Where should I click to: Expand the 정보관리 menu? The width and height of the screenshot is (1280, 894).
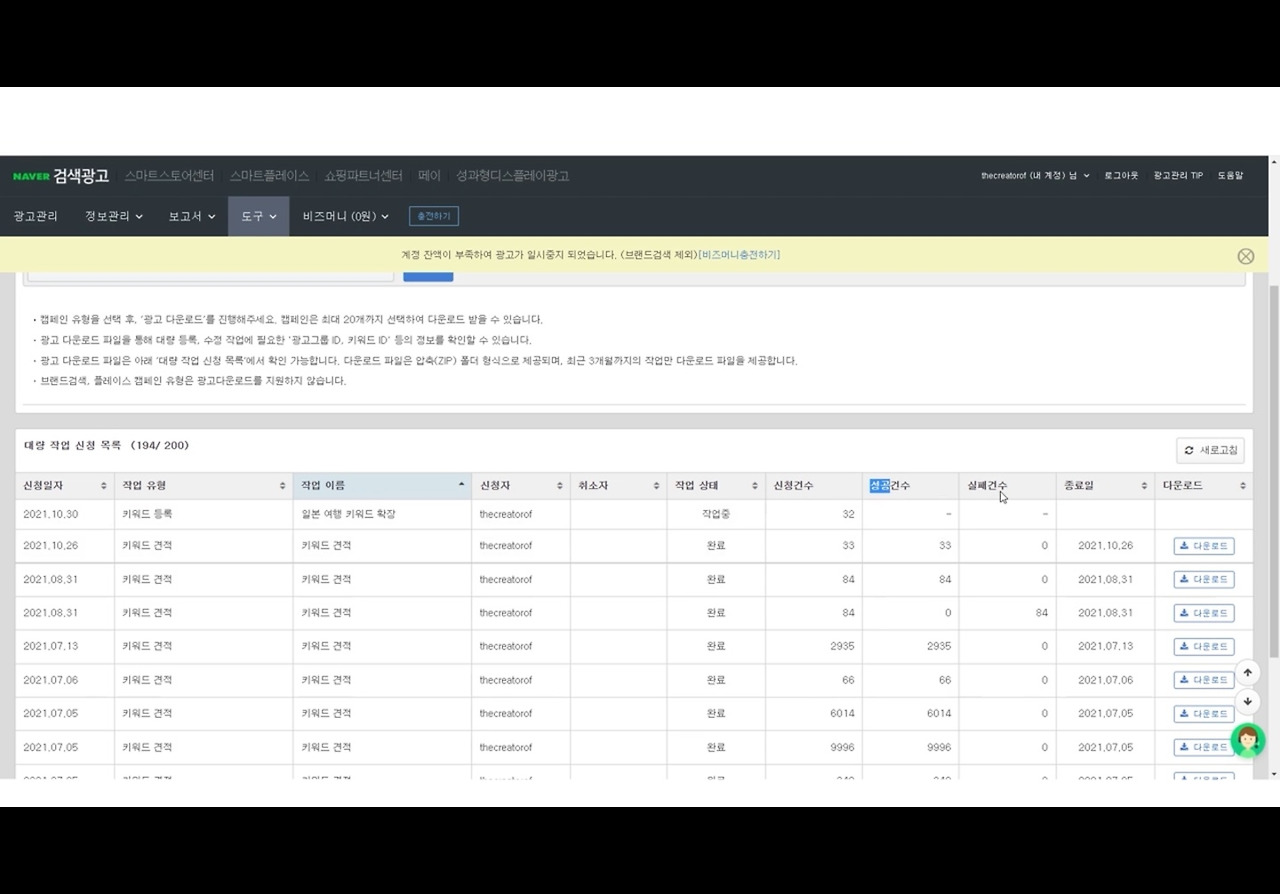113,216
